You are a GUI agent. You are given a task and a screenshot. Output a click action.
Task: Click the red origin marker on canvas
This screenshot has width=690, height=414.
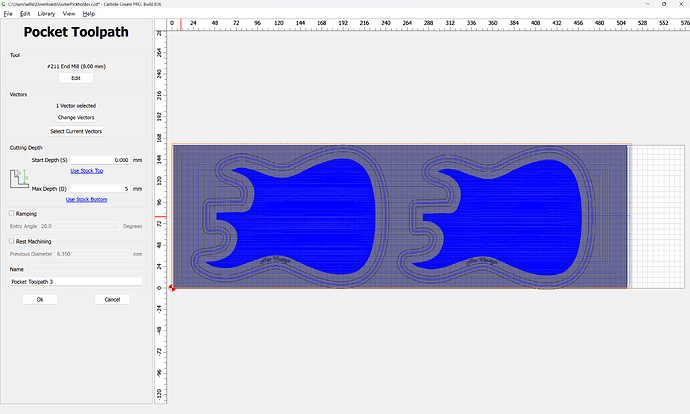[x=172, y=289]
